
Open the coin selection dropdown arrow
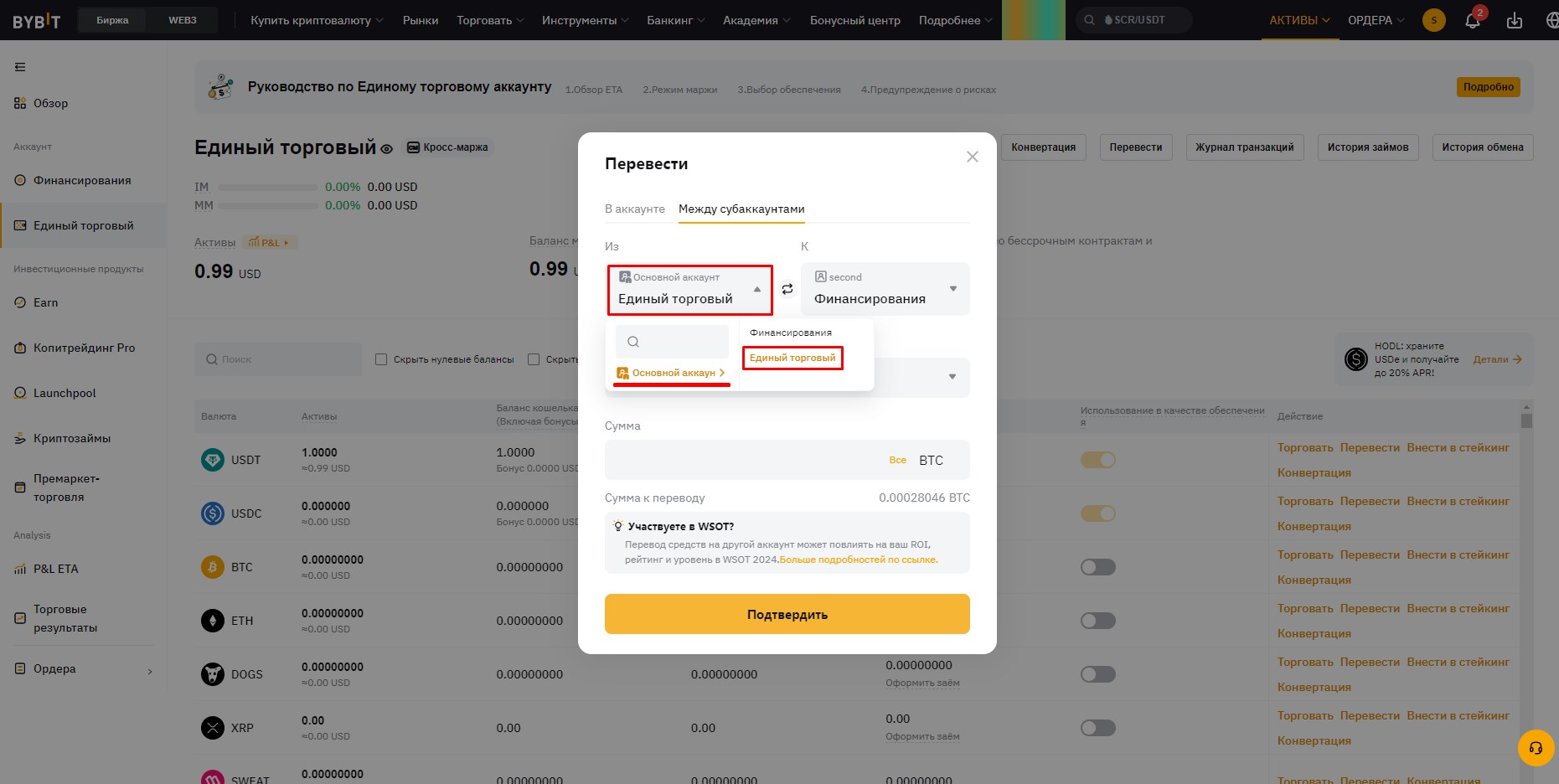[952, 377]
